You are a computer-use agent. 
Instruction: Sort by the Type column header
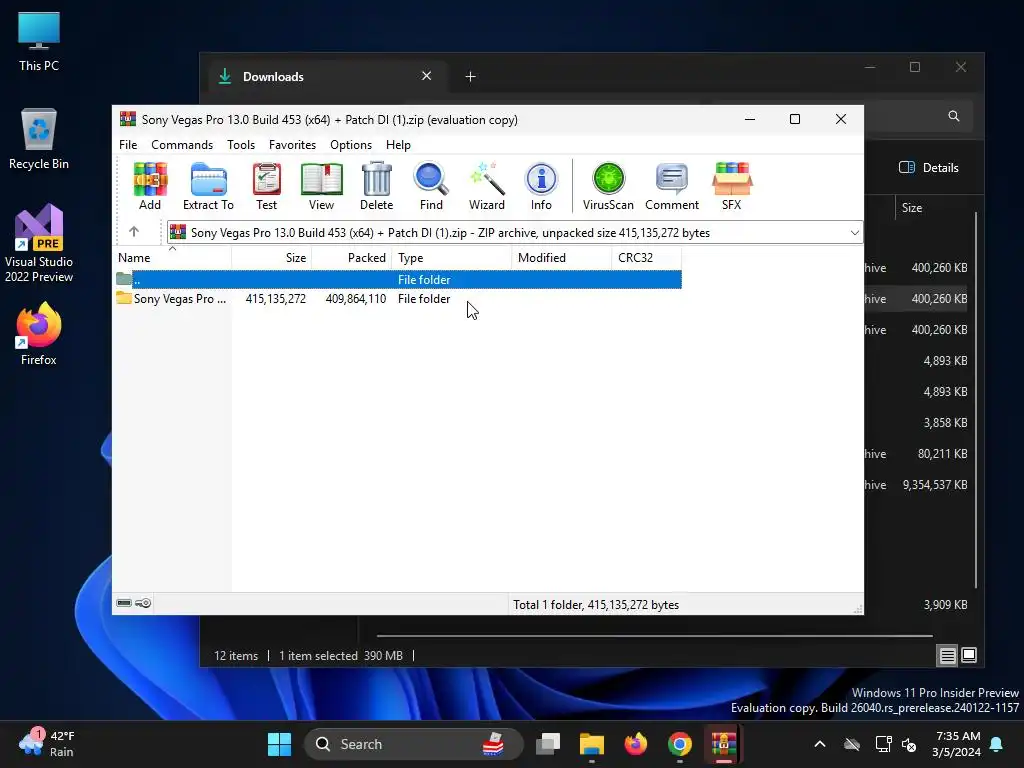coord(452,258)
